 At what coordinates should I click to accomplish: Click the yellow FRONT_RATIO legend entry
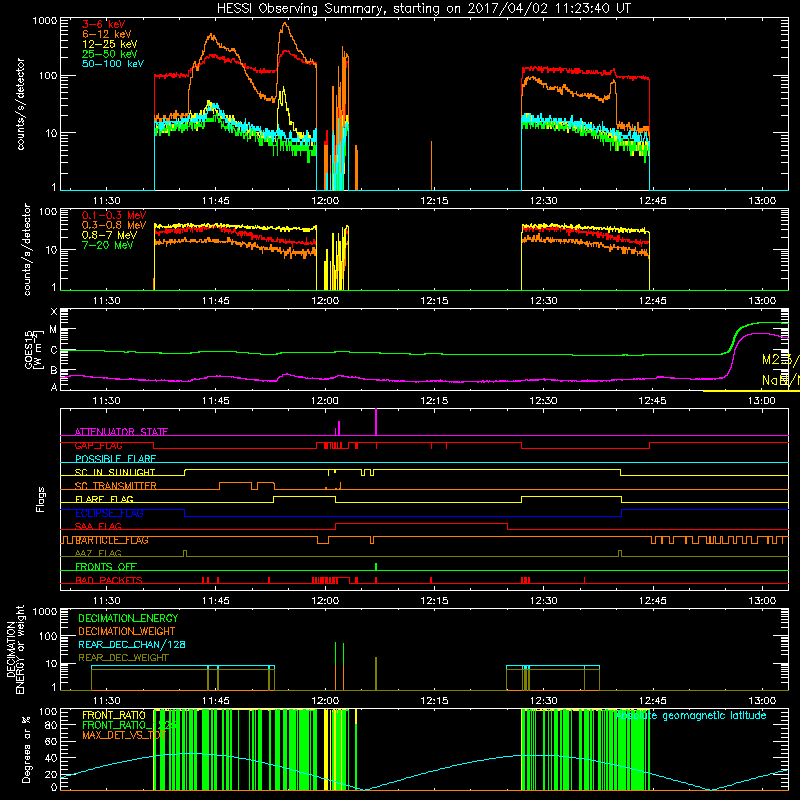pos(114,715)
